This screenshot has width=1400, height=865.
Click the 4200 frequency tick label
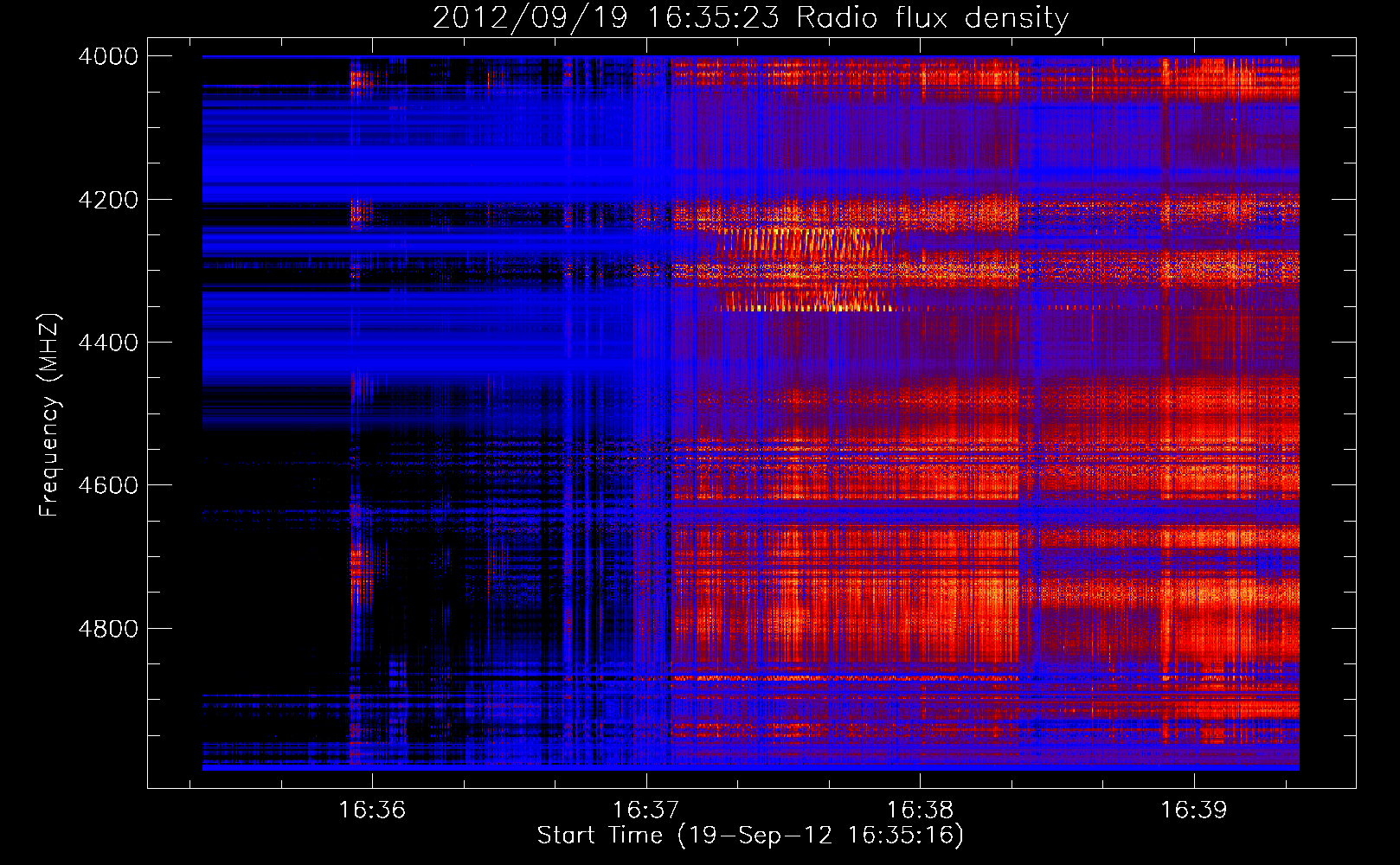pyautogui.click(x=108, y=200)
